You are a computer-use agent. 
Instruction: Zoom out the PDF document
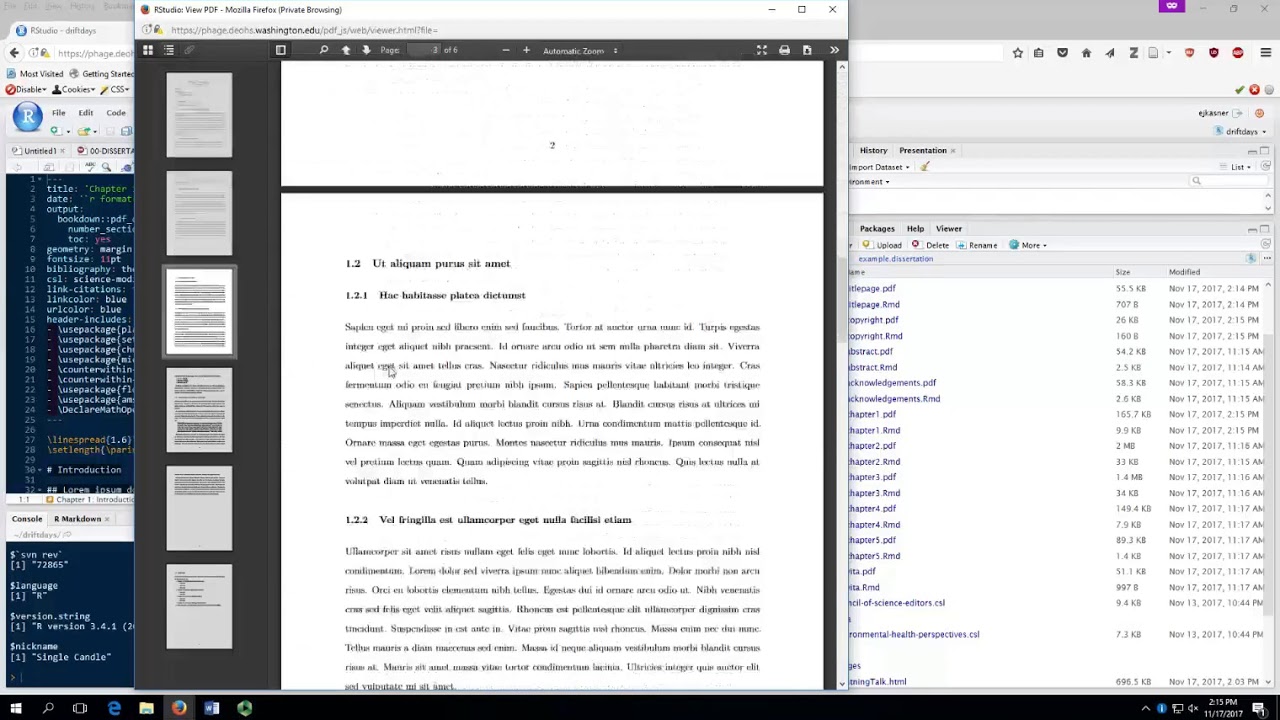[x=506, y=50]
